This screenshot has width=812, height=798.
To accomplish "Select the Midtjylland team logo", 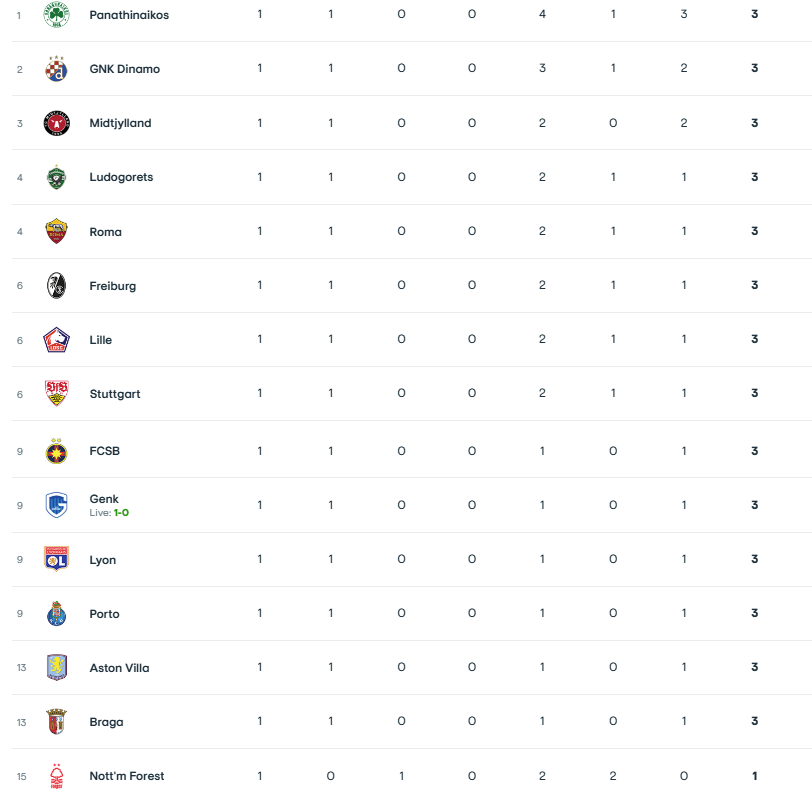I will tap(56, 123).
